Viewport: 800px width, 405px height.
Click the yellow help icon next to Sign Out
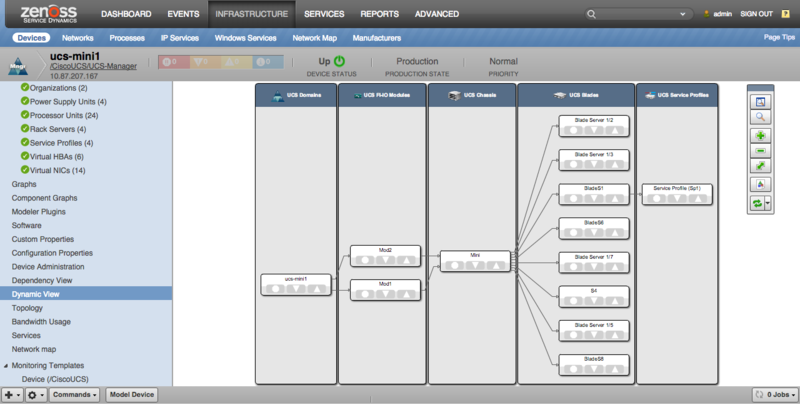[x=786, y=14]
